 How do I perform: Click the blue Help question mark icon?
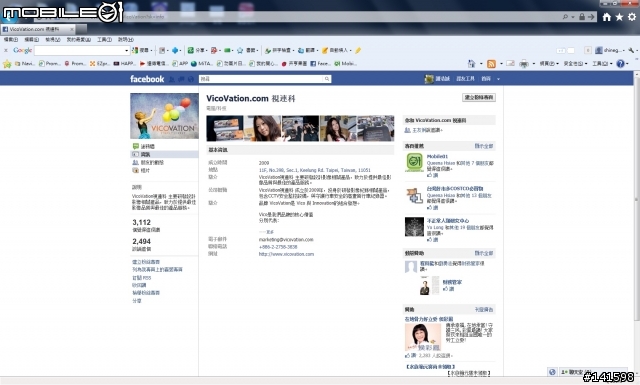point(620,63)
